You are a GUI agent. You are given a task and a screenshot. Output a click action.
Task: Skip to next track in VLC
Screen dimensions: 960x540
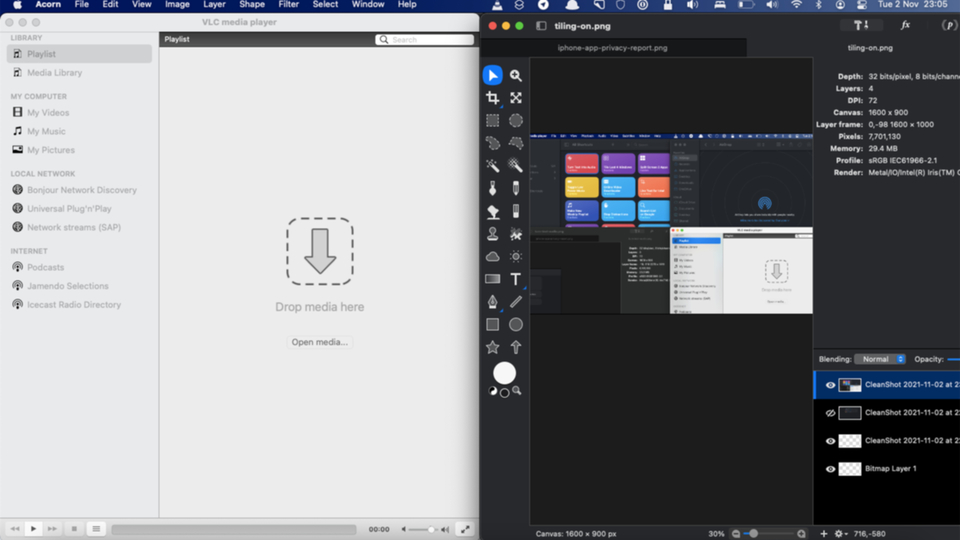(53, 529)
